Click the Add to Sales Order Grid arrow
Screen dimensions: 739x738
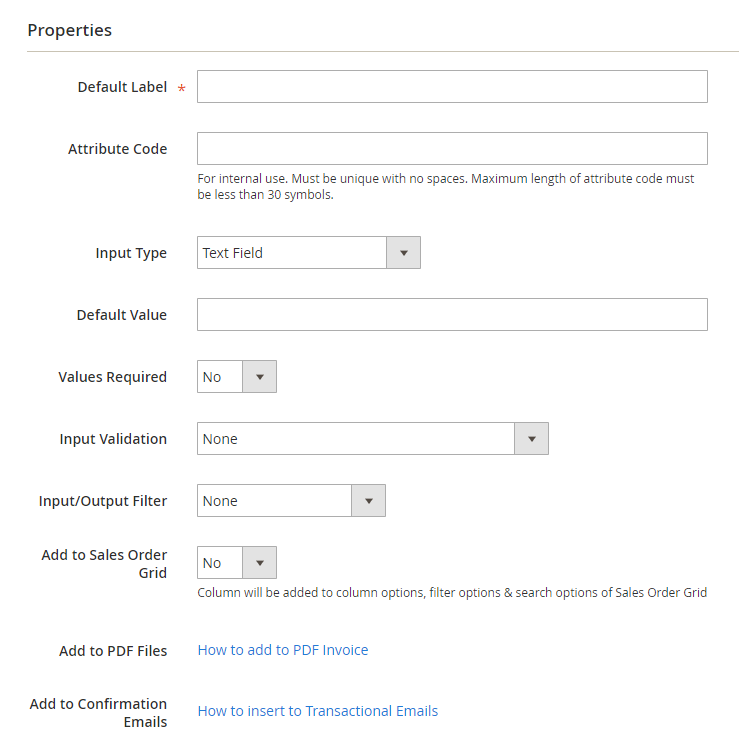click(x=259, y=563)
